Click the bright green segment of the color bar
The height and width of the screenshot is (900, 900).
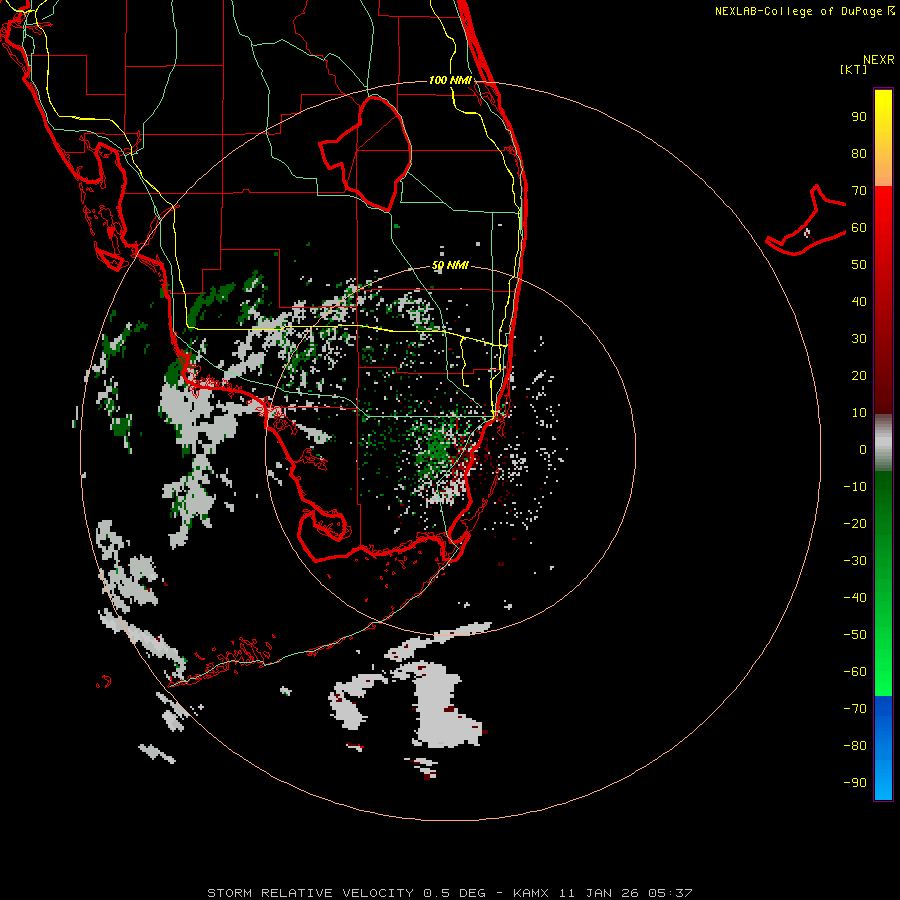pyautogui.click(x=883, y=584)
